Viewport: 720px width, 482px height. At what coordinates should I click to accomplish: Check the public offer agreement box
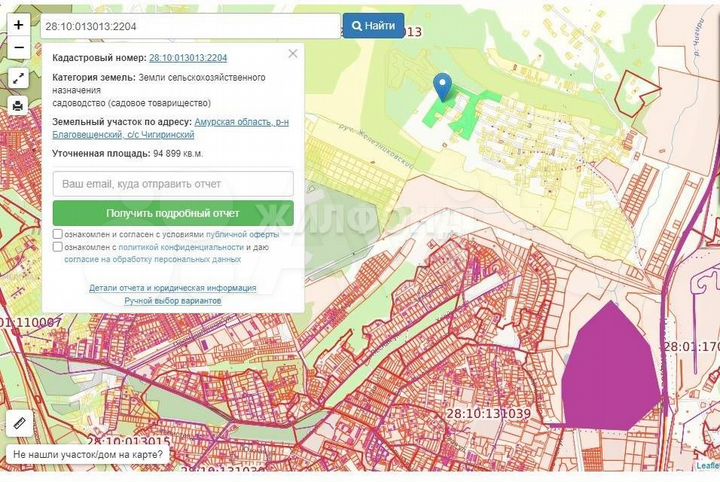point(58,234)
